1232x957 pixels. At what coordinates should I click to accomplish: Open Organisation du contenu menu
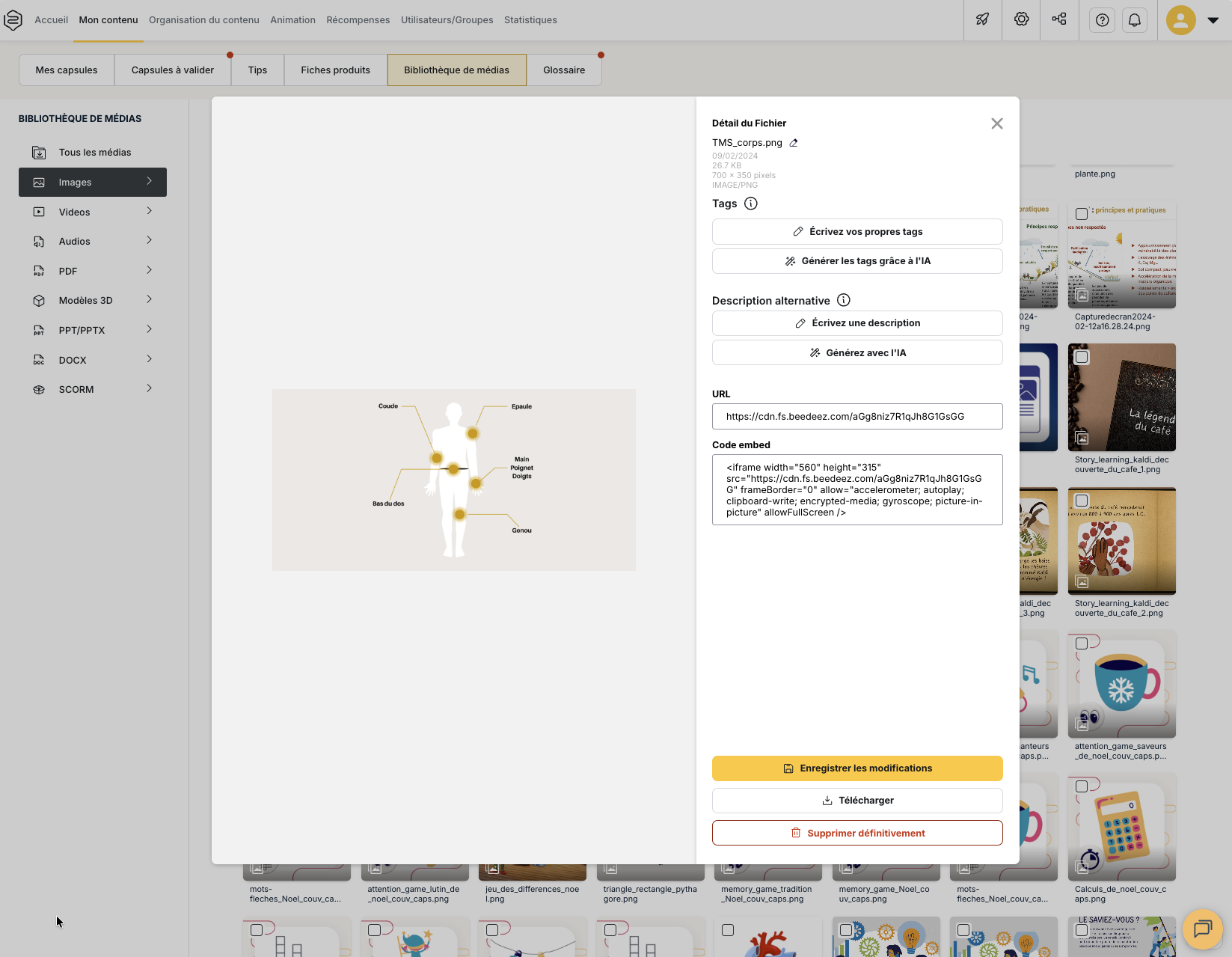pos(204,20)
